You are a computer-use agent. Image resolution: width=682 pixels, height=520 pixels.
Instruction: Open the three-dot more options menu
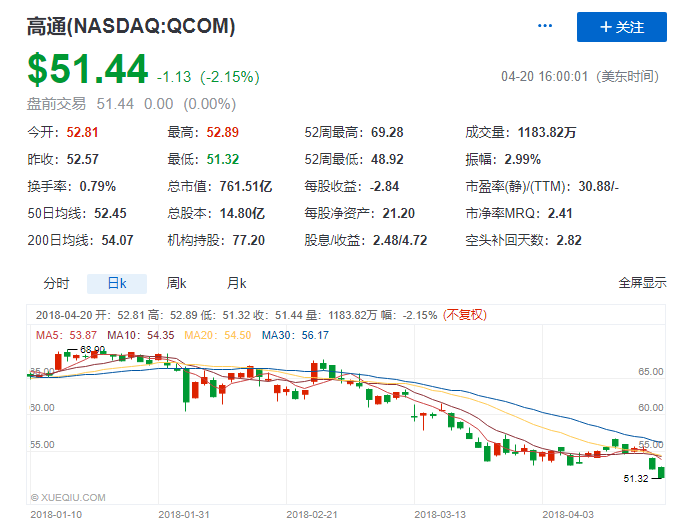point(545,26)
